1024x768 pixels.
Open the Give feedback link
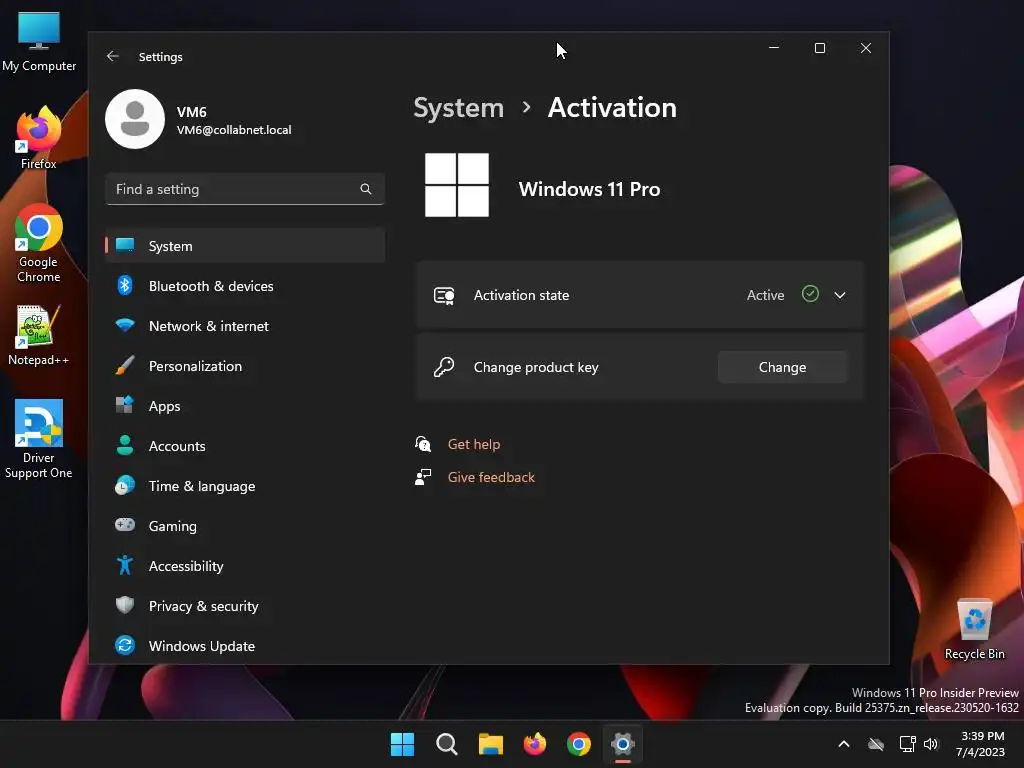[491, 477]
